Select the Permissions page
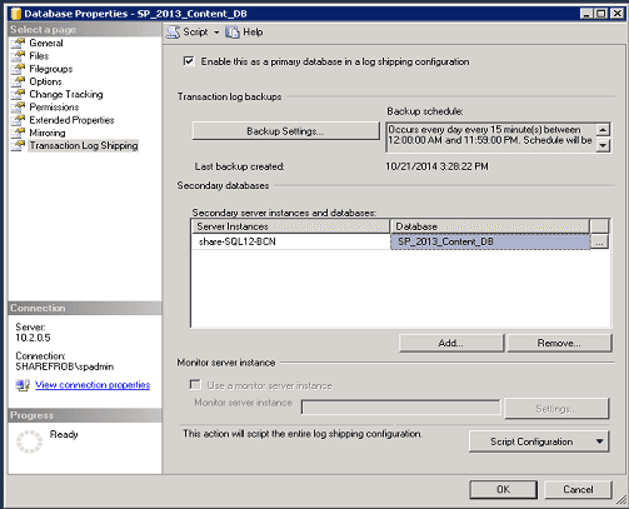Image resolution: width=629 pixels, height=509 pixels. (54, 107)
